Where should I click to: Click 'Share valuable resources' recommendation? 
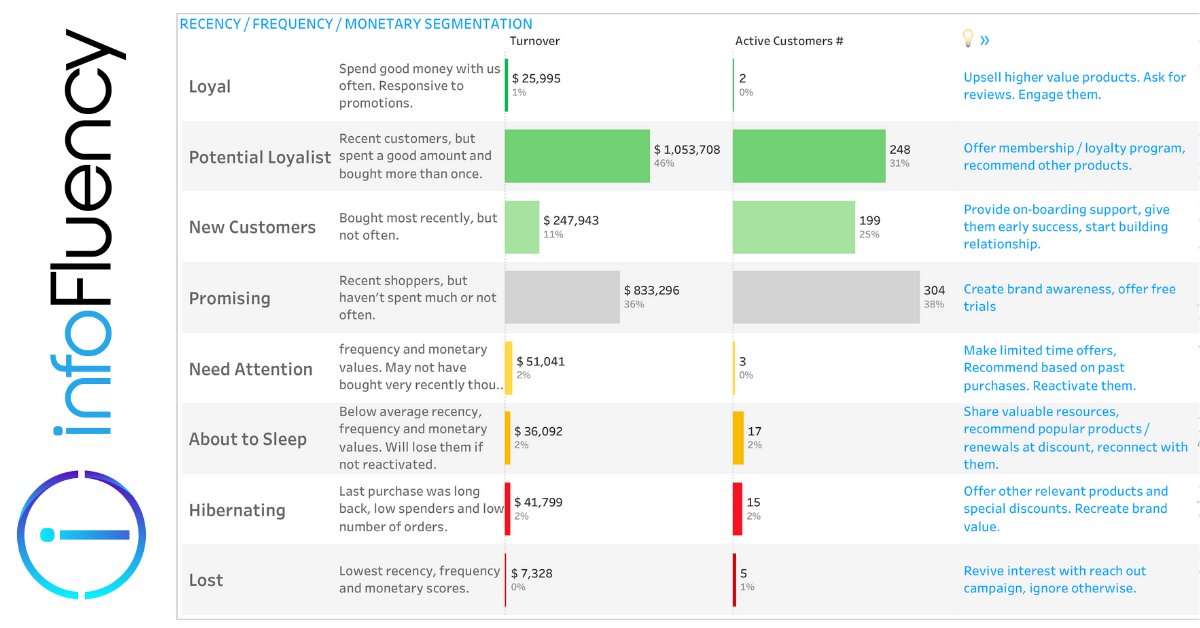pyautogui.click(x=1076, y=438)
